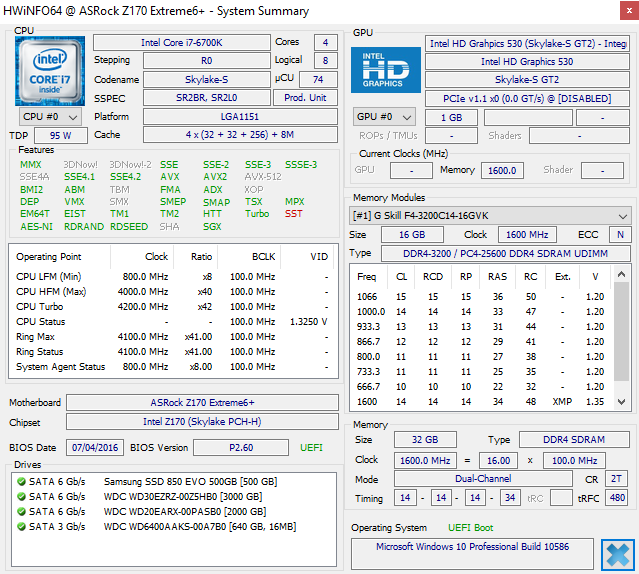Click the green UEFI label next to BIOS Version
The width and height of the screenshot is (639, 574).
click(311, 447)
